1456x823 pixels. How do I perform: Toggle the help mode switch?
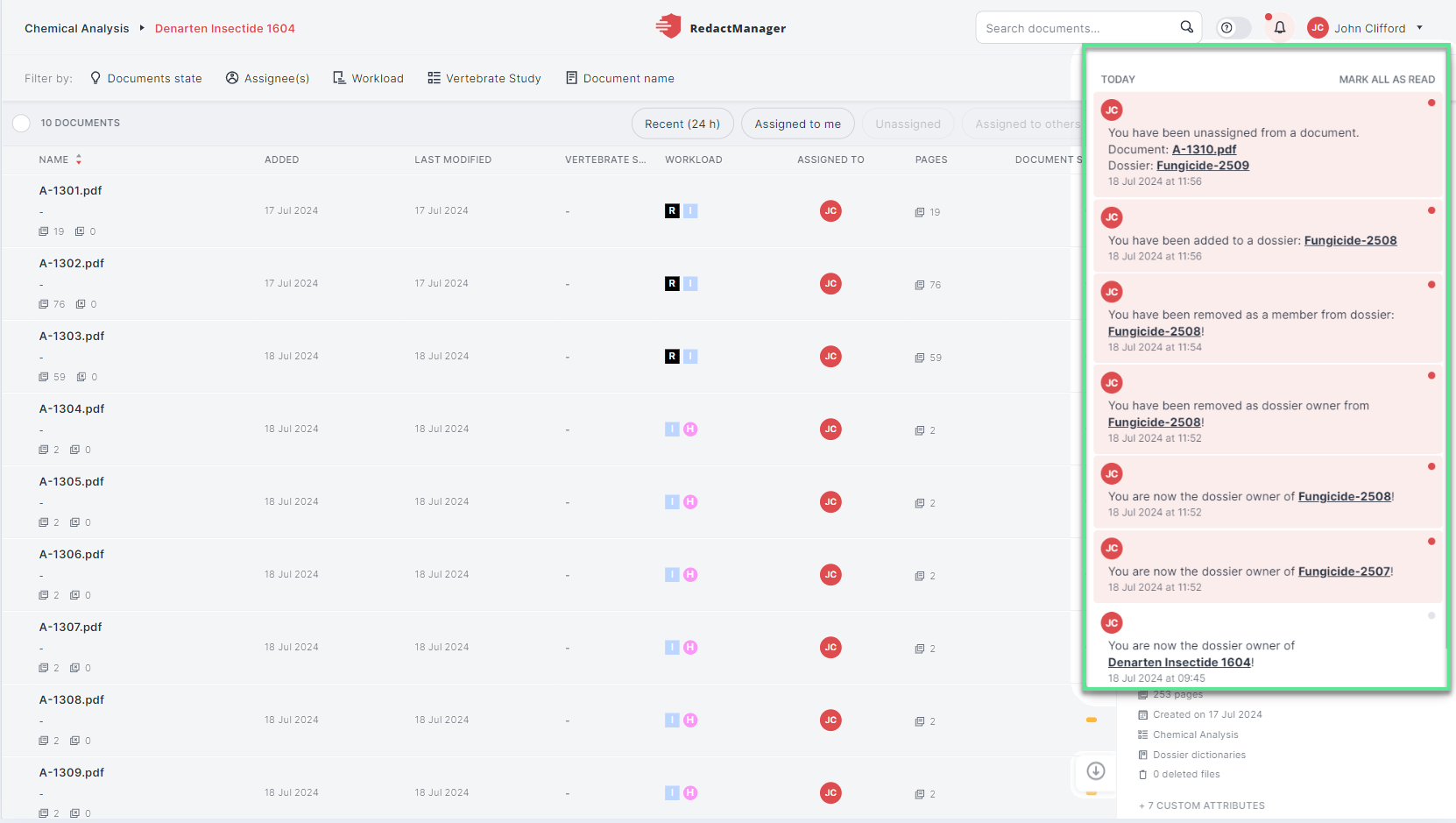(1233, 28)
